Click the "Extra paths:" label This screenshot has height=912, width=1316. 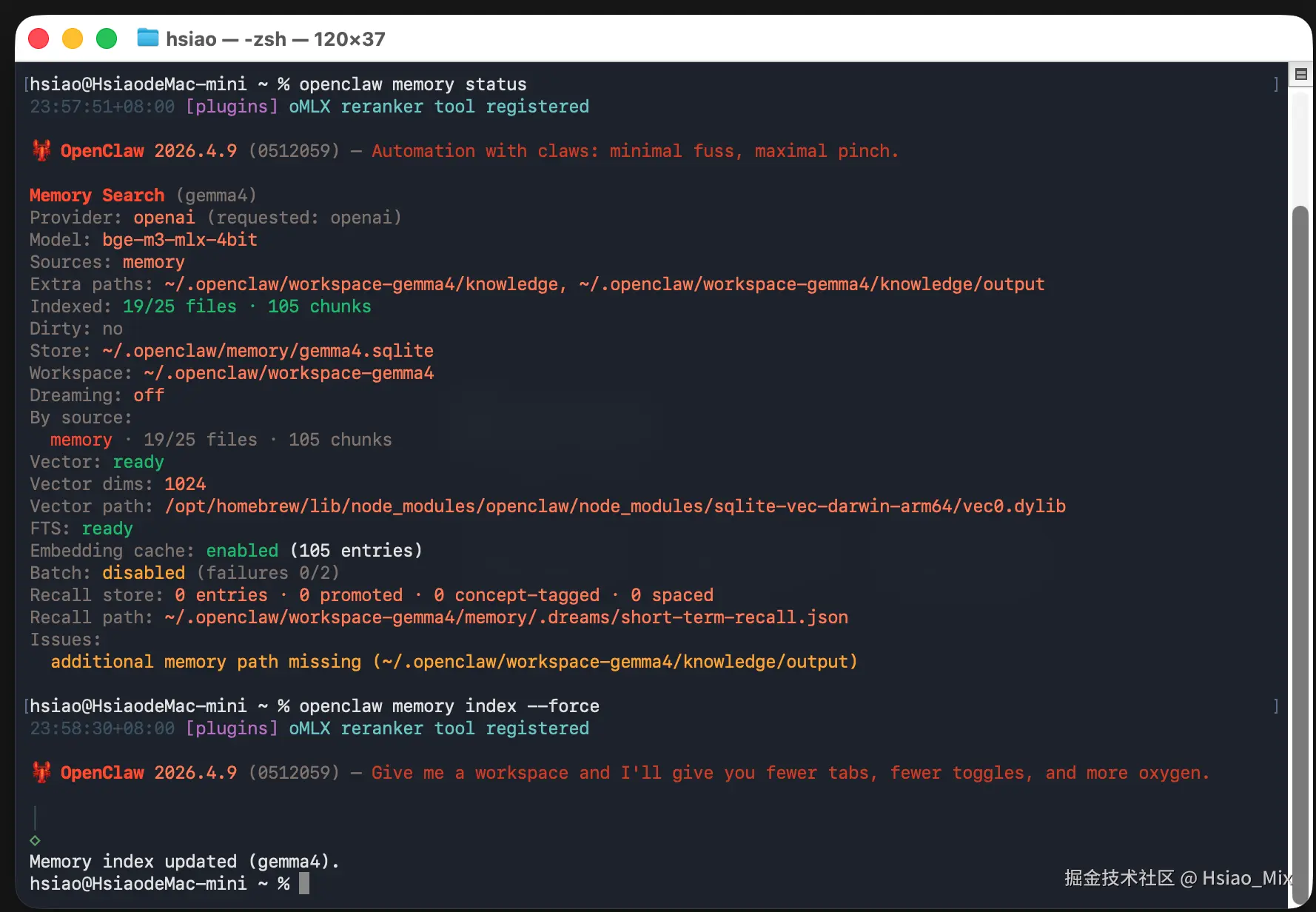click(x=92, y=284)
